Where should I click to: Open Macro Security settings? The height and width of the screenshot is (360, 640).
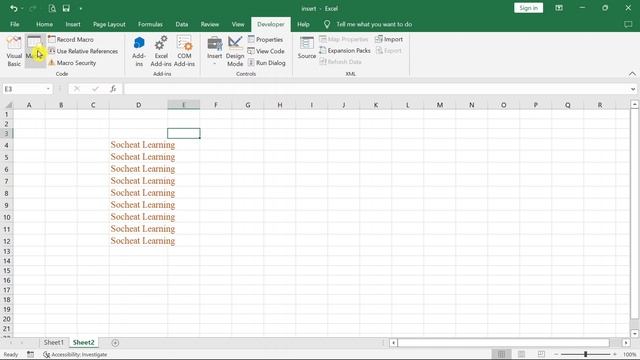click(72, 63)
